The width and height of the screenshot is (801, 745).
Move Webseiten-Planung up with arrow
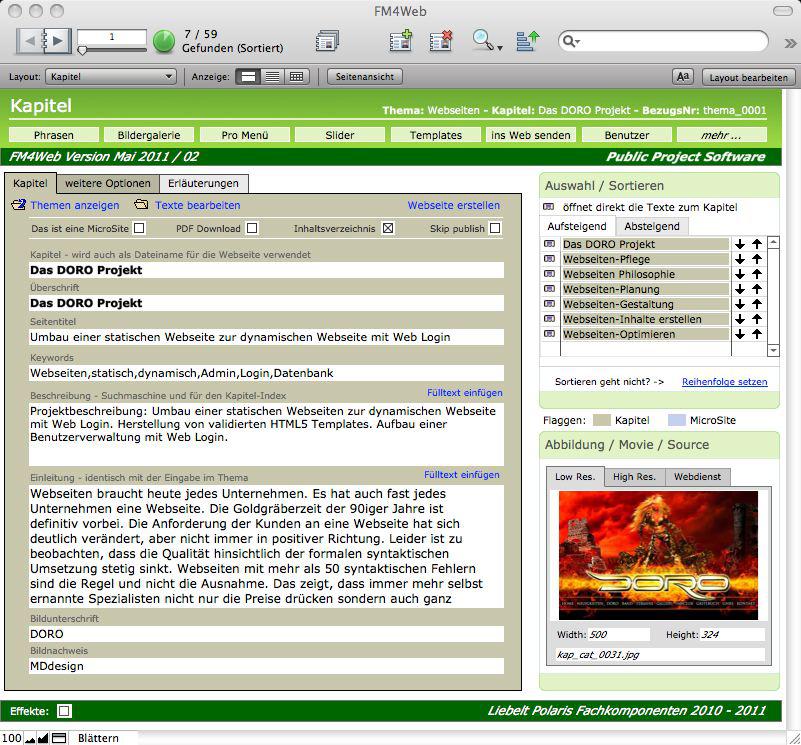757,289
